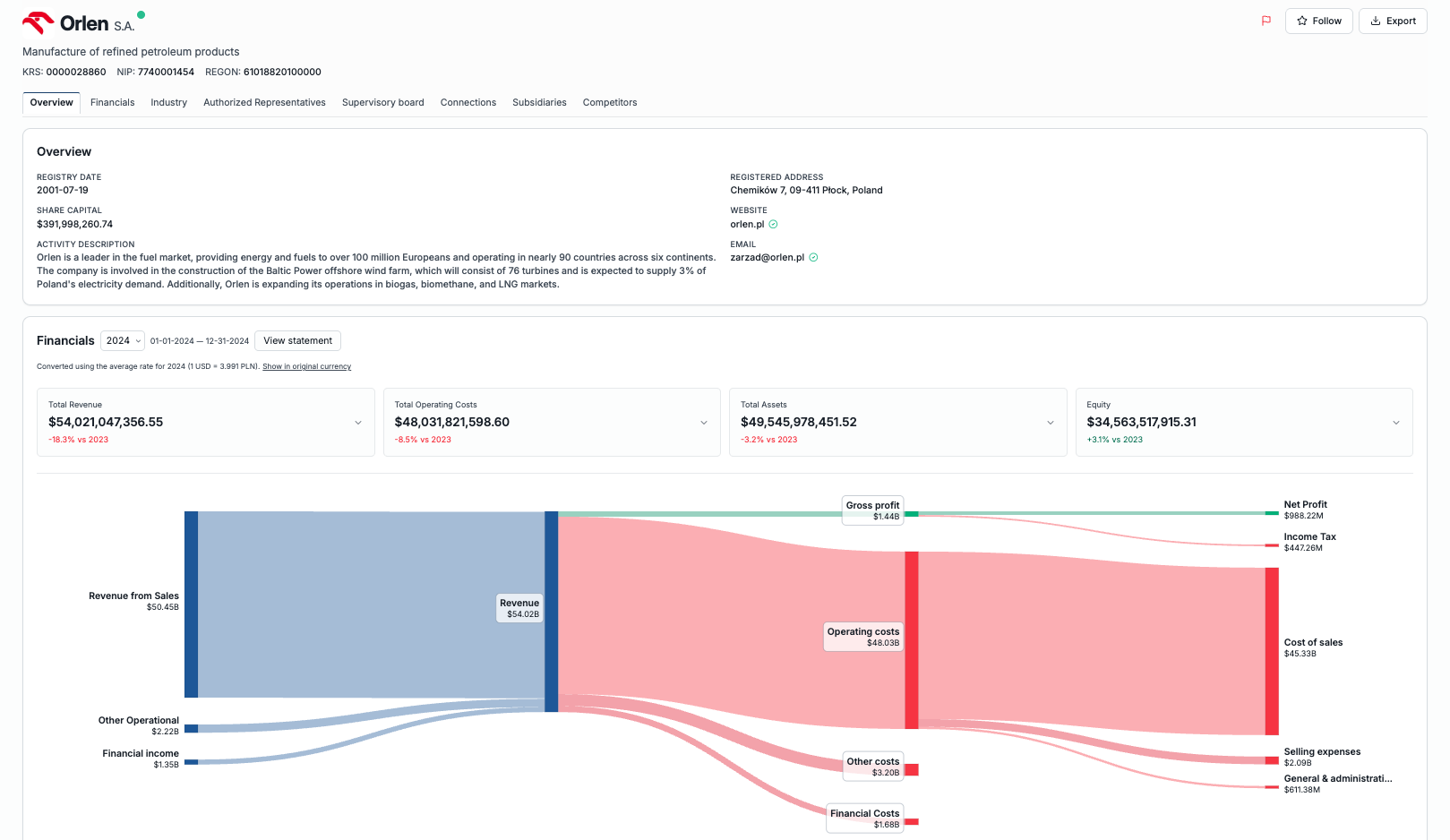Viewport: 1450px width, 840px height.
Task: Click the General & administrati... $611.38M label
Action: click(x=1338, y=784)
